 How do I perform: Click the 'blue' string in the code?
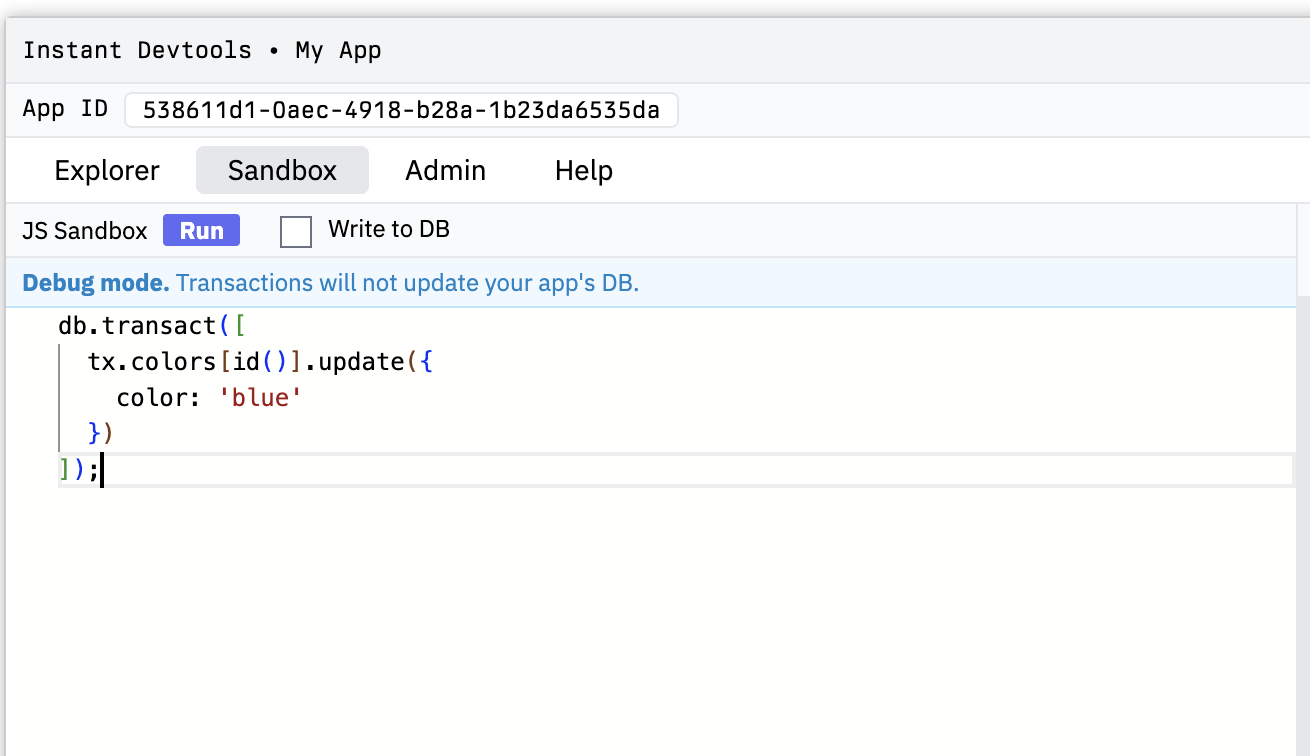click(x=260, y=398)
